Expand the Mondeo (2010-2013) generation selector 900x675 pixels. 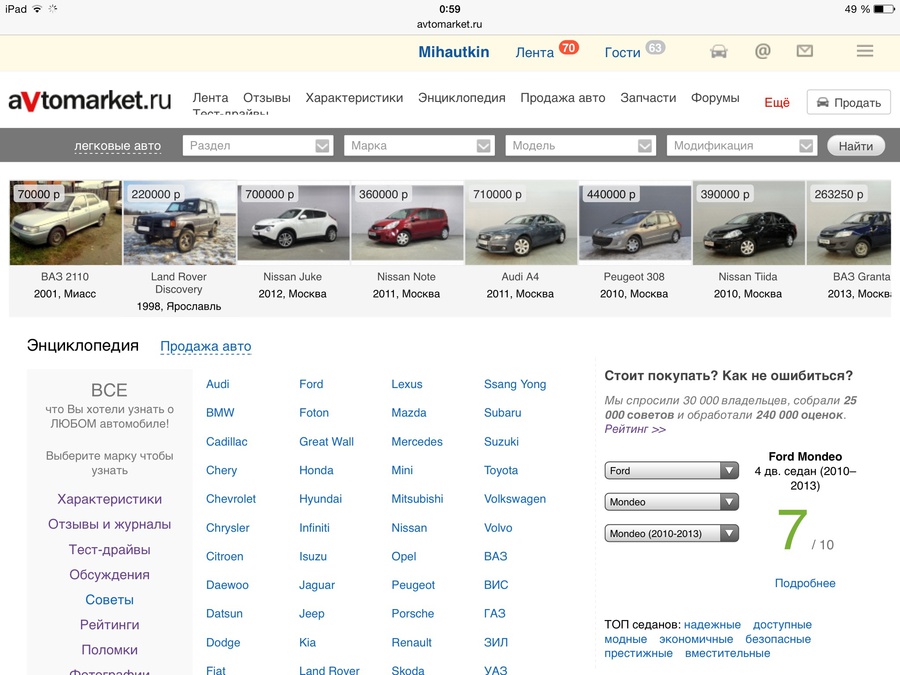tap(672, 534)
